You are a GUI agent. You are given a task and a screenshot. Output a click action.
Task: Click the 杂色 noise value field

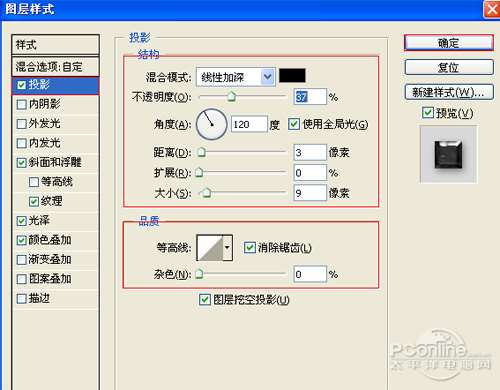tap(310, 274)
